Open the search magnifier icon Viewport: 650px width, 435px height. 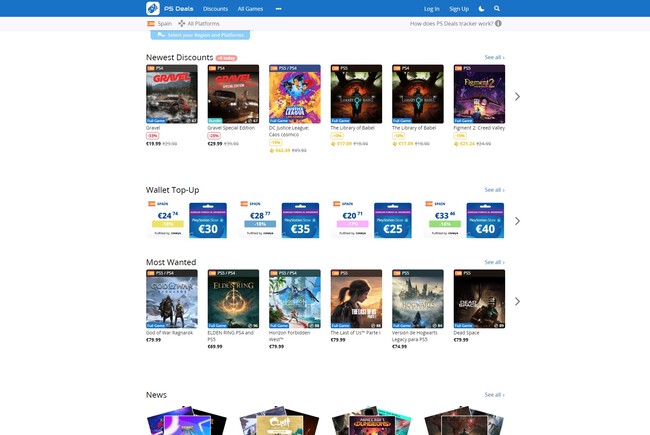[497, 9]
